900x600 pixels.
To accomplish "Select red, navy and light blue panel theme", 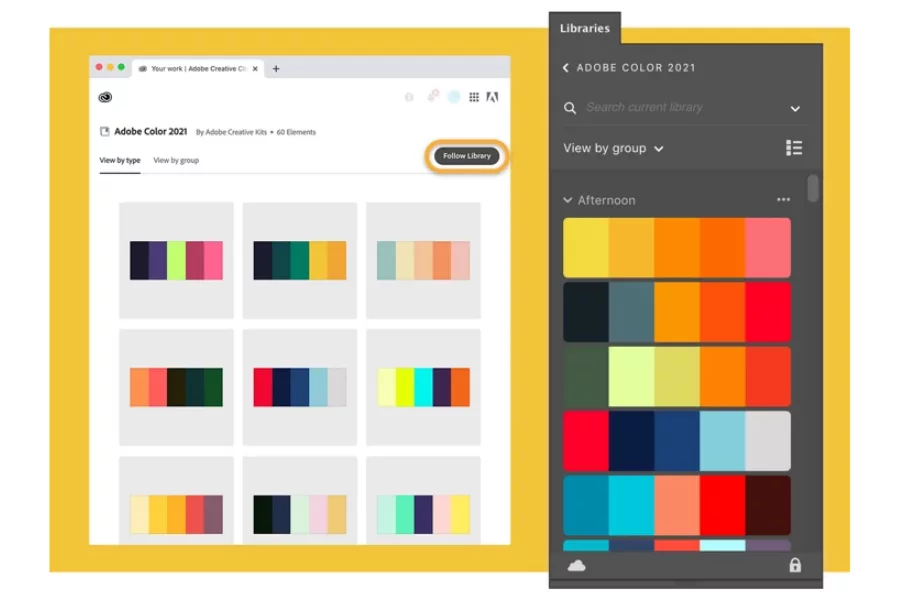I will tap(677, 440).
